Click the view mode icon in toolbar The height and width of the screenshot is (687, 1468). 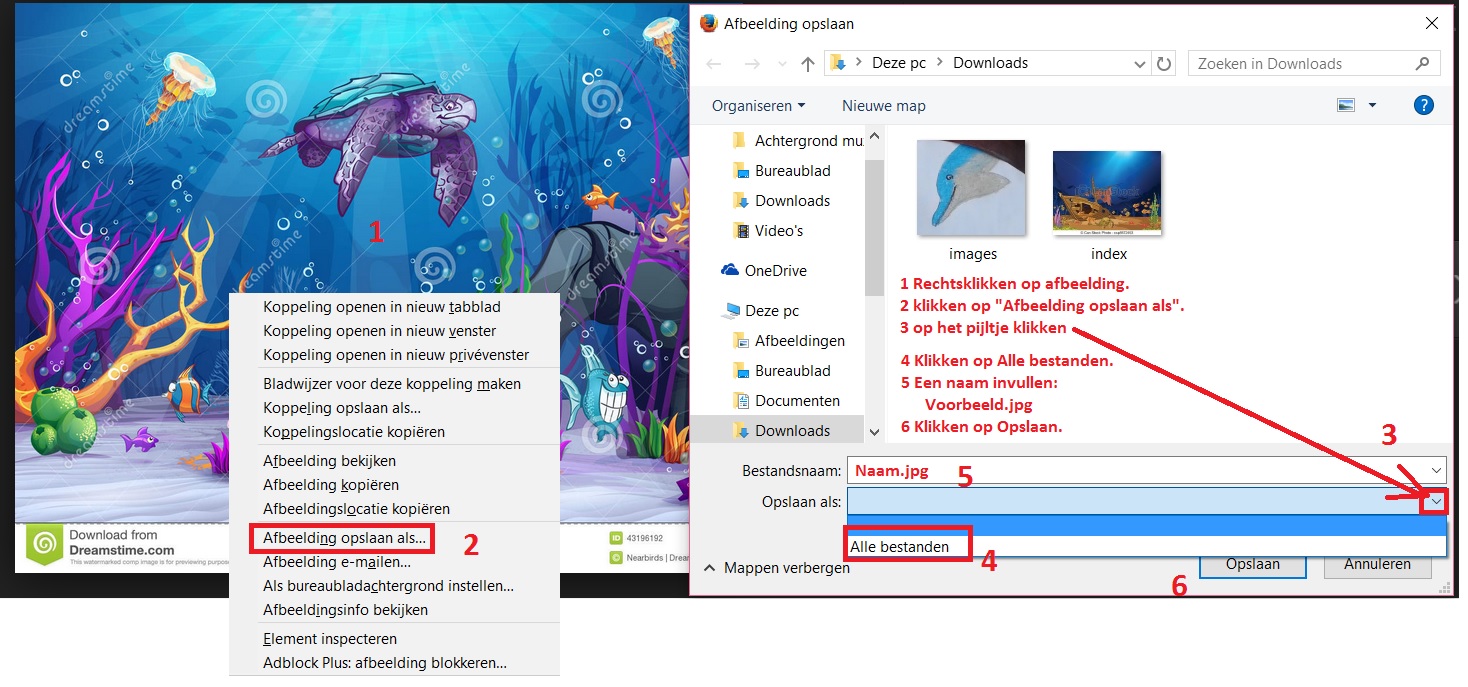(1346, 105)
